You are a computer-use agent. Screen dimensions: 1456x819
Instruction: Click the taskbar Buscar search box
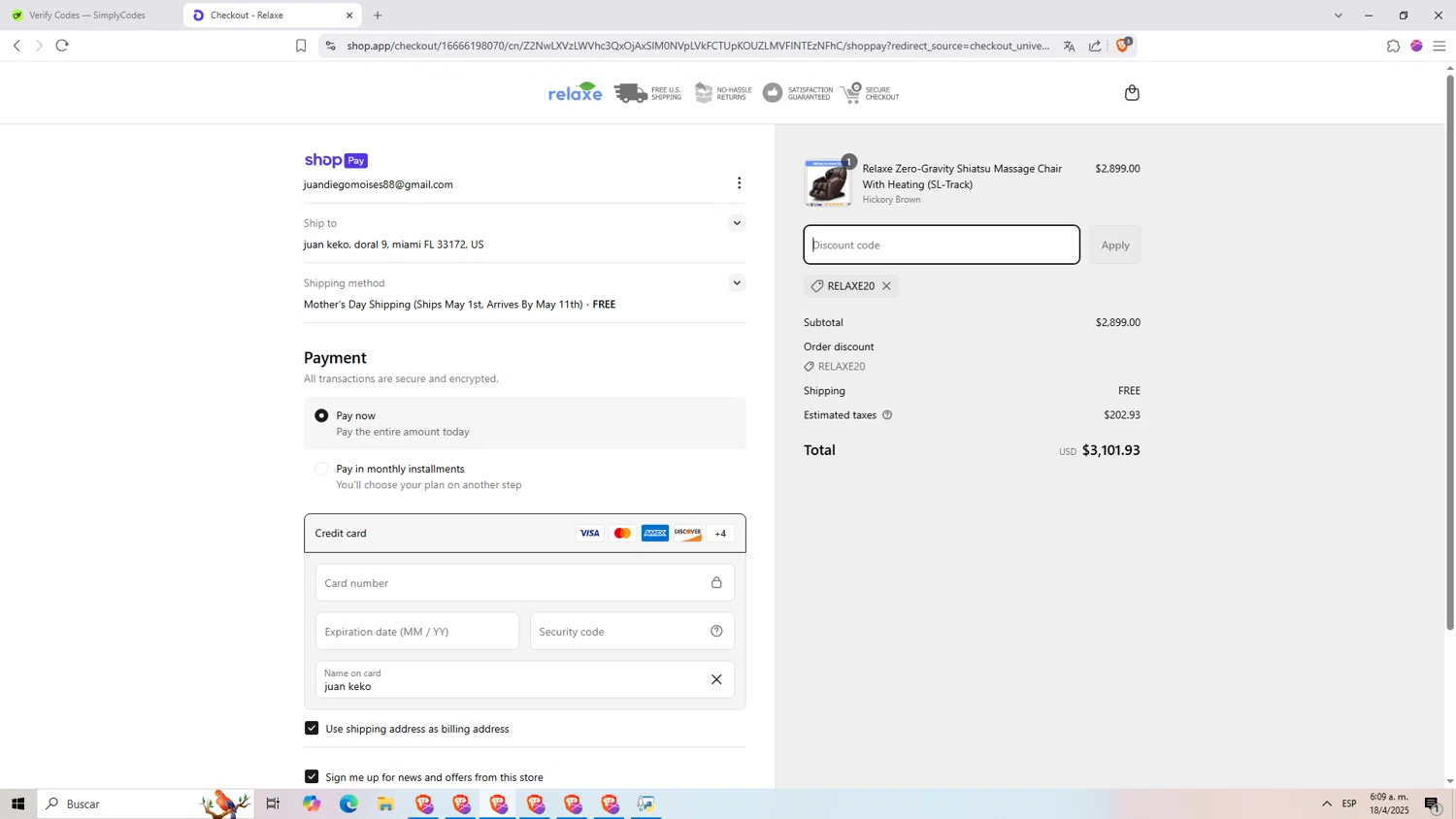click(x=146, y=803)
